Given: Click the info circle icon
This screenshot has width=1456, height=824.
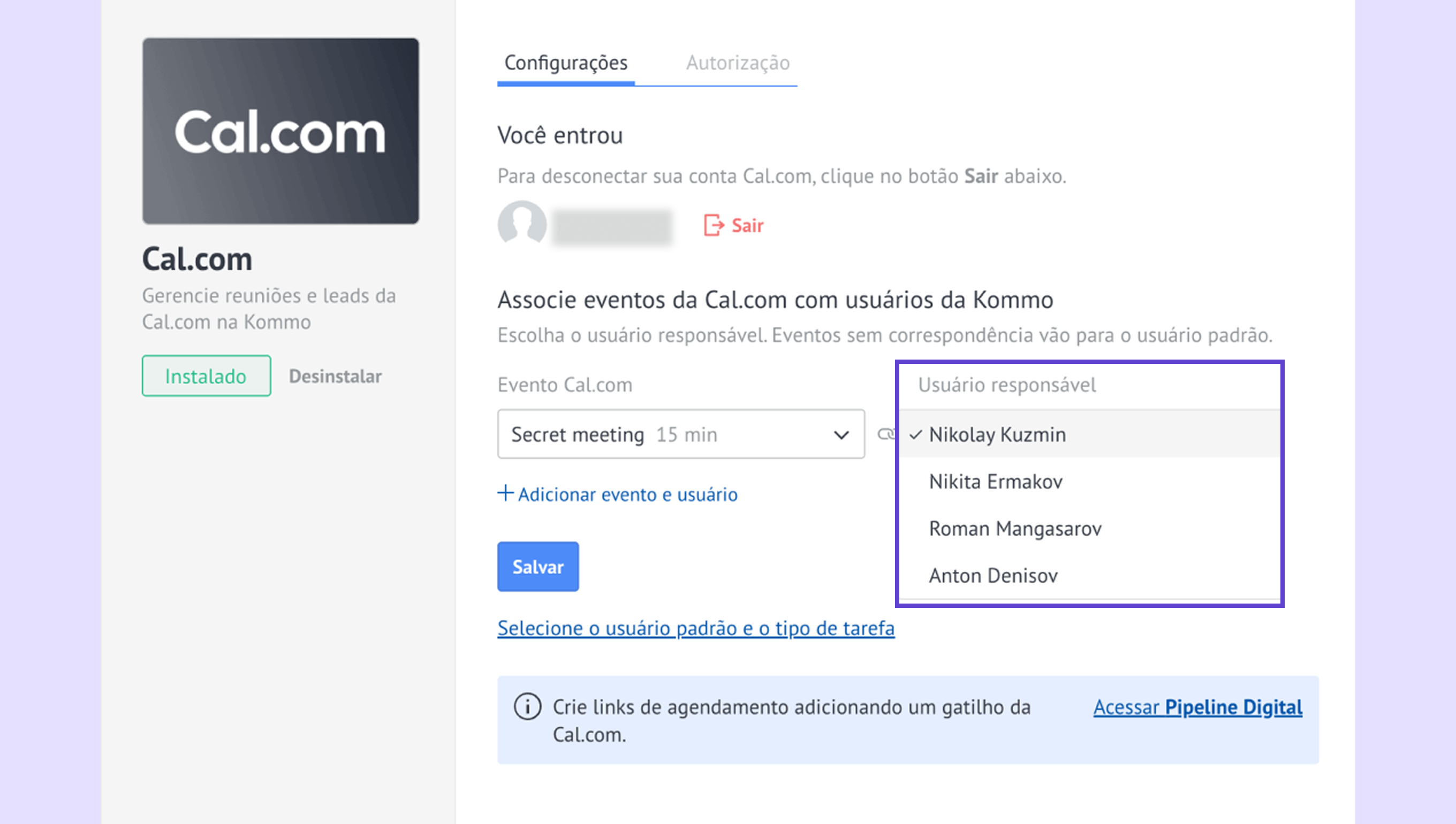Looking at the screenshot, I should click(x=527, y=707).
